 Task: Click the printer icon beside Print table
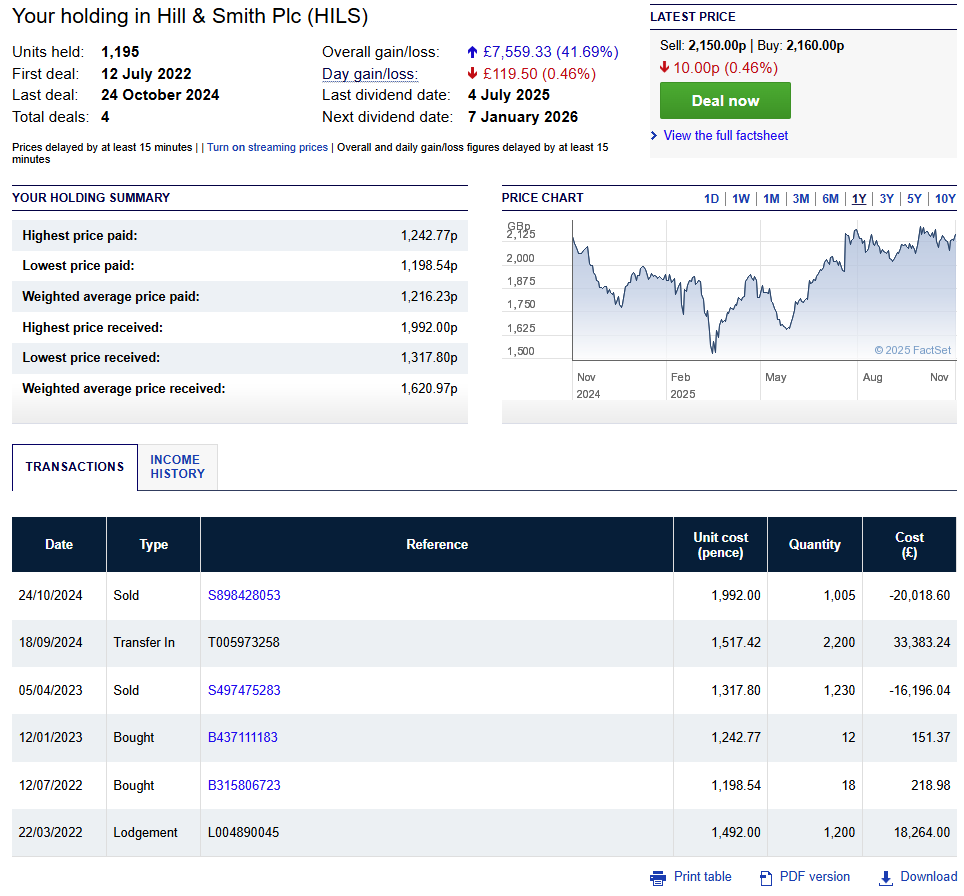(x=658, y=878)
